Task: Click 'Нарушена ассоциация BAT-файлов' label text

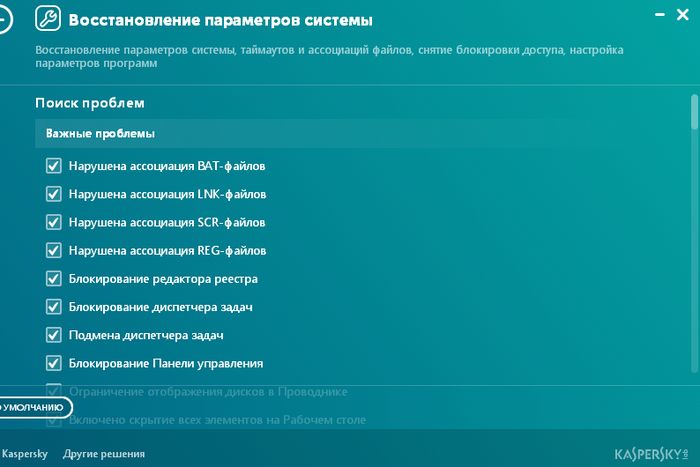Action: click(167, 166)
